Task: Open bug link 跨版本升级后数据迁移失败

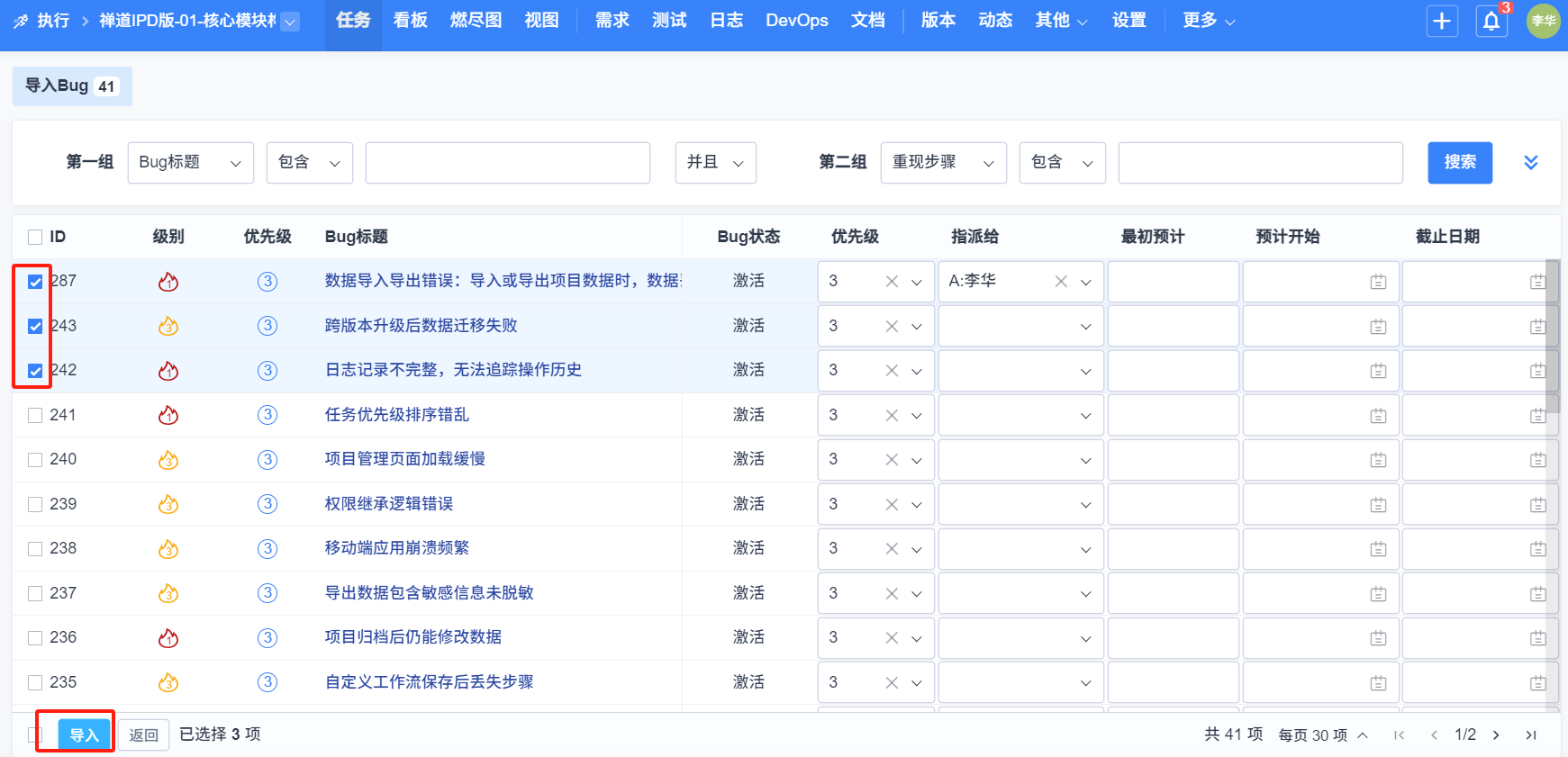Action: 421,326
